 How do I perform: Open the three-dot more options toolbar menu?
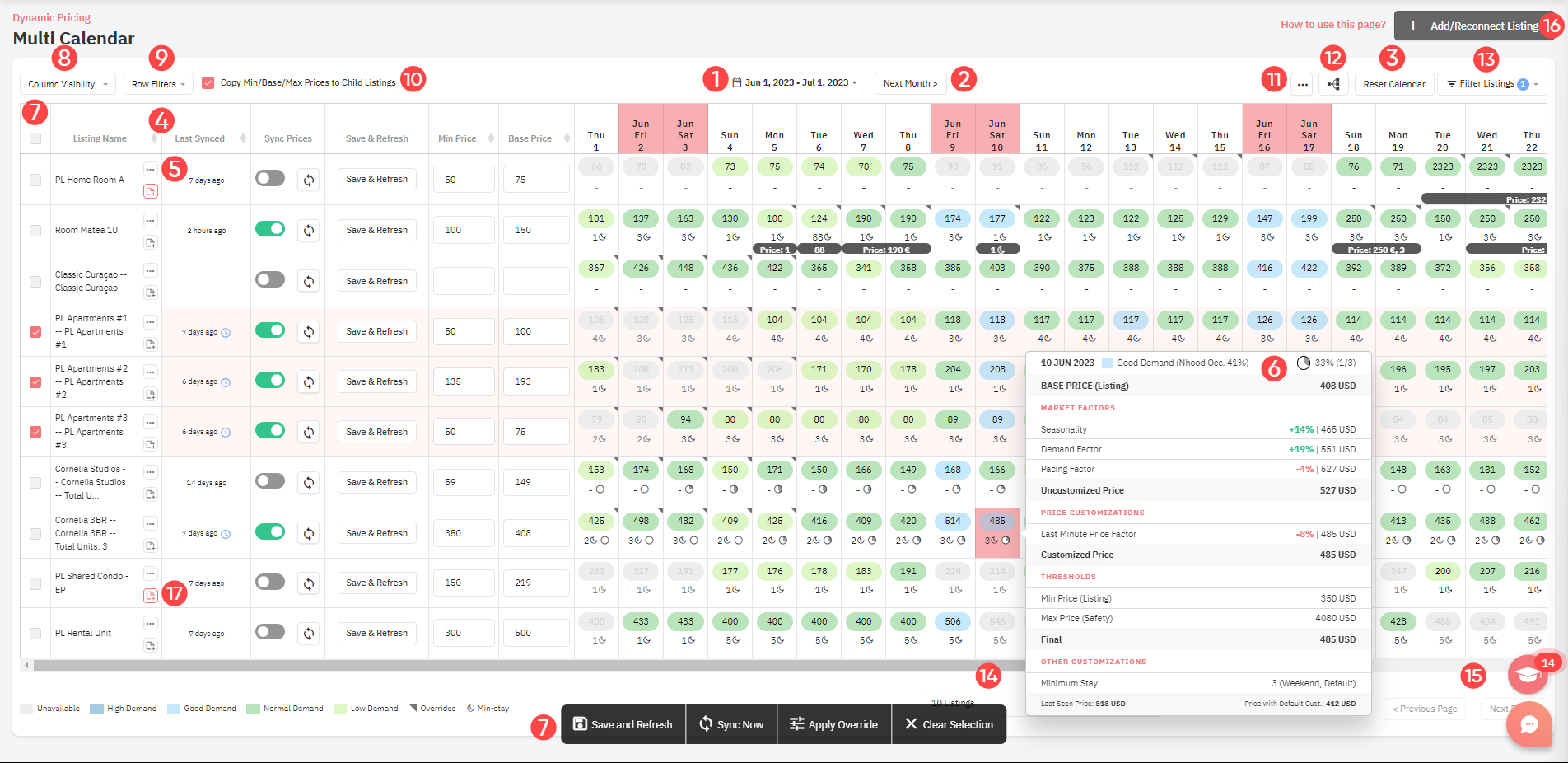point(1302,84)
